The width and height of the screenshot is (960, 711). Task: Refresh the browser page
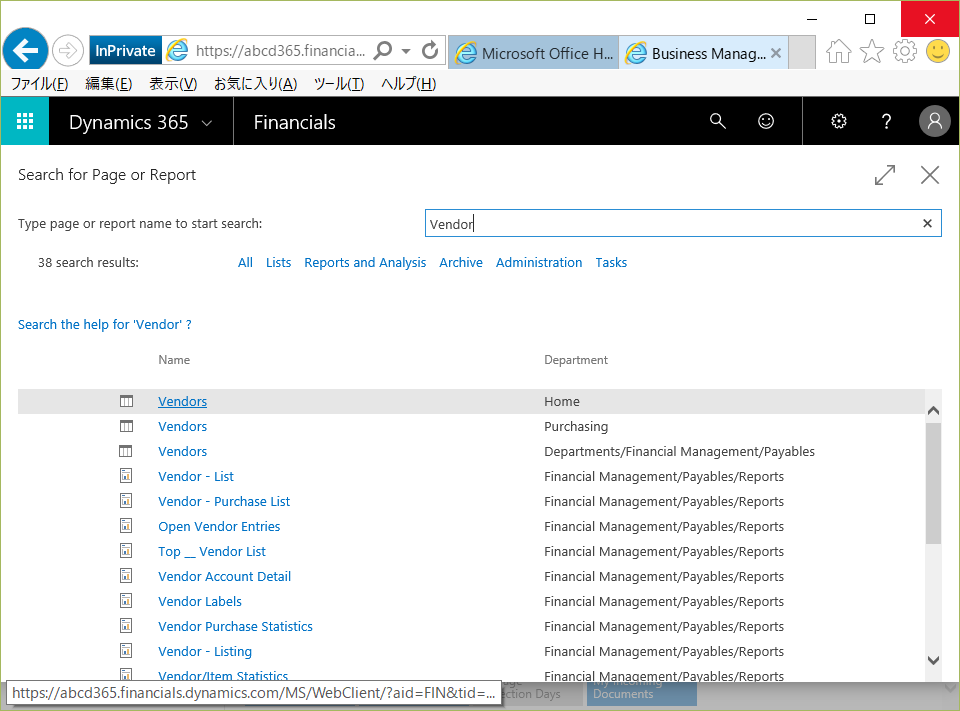[x=430, y=50]
